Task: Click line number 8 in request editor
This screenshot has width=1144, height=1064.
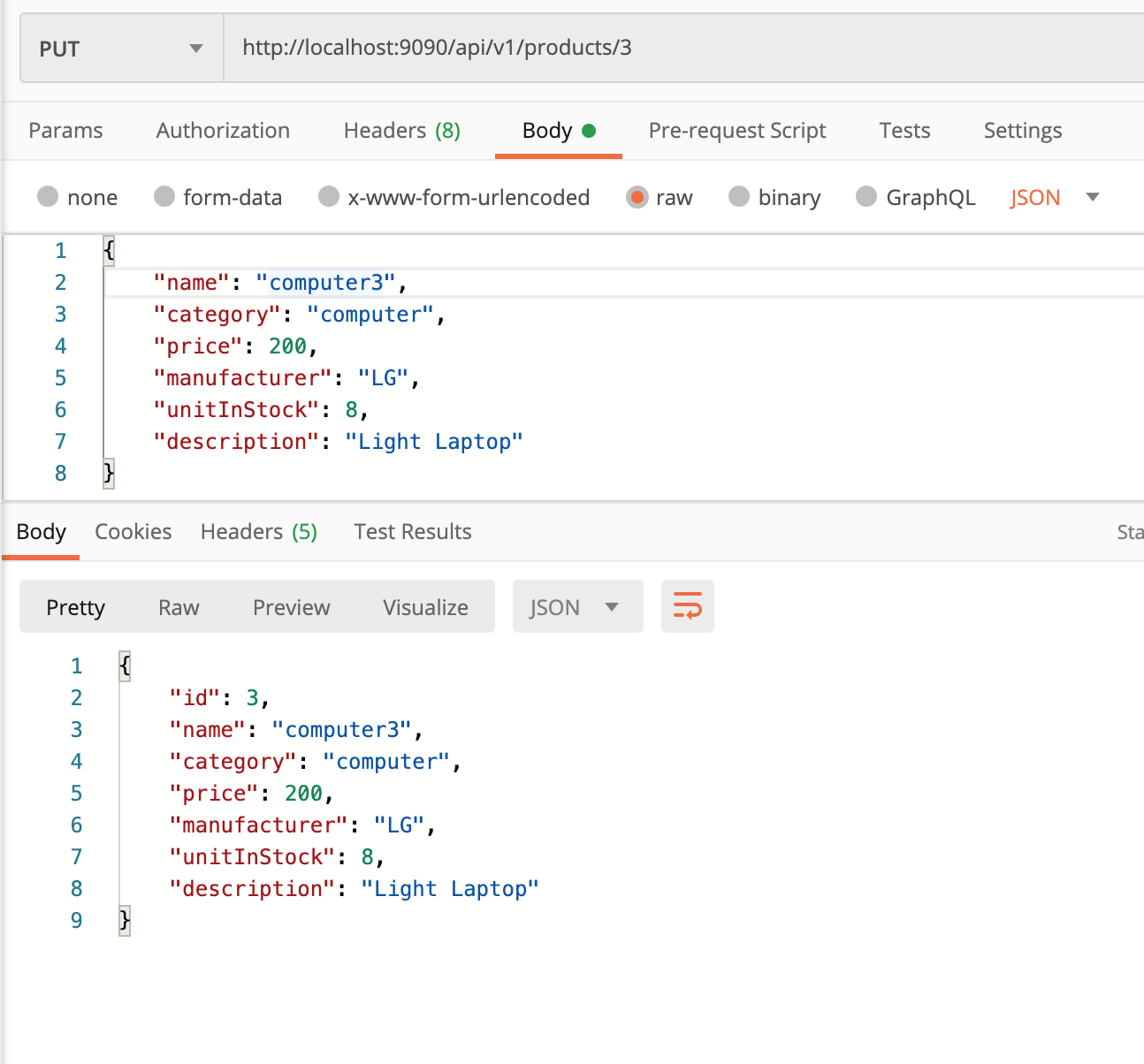Action: [x=60, y=474]
